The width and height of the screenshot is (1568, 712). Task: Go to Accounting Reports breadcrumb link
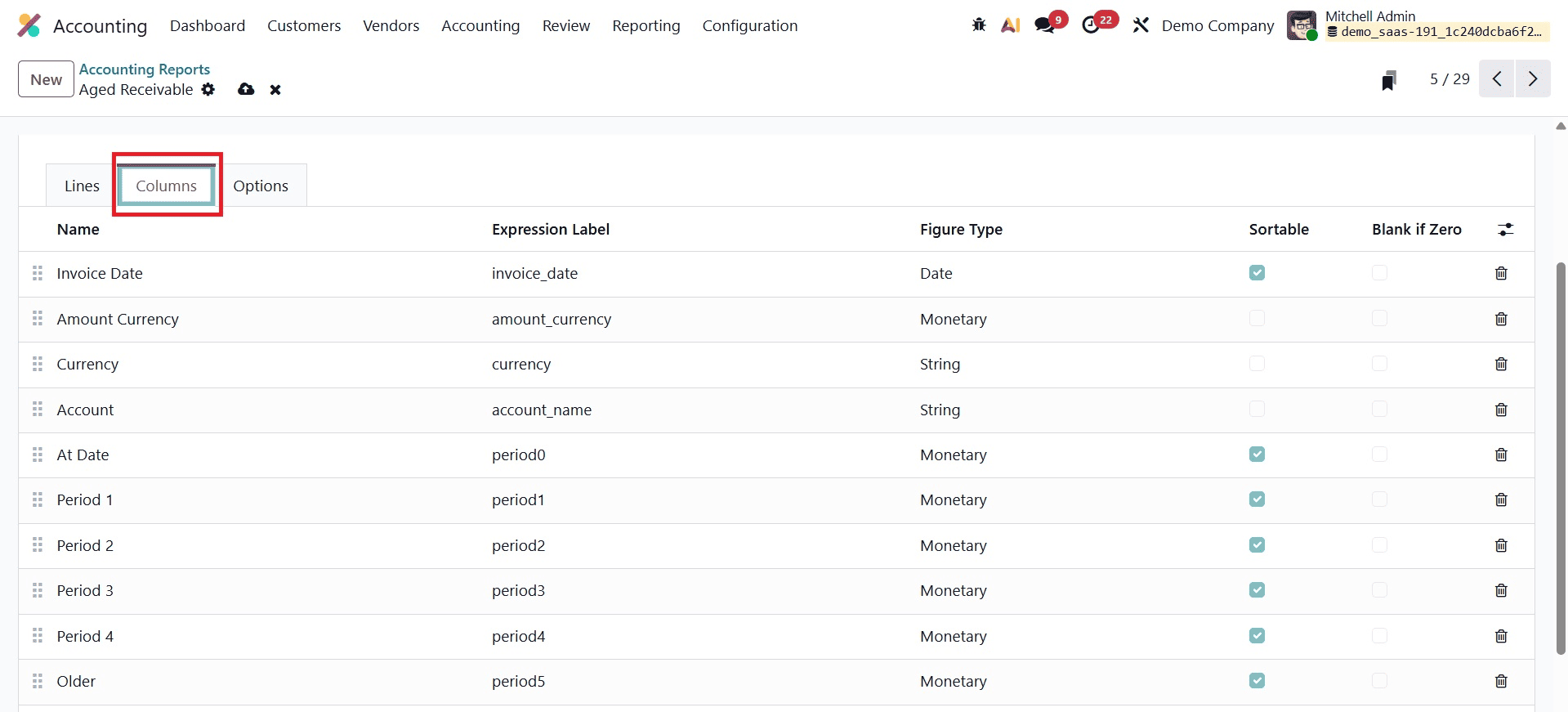pos(145,69)
